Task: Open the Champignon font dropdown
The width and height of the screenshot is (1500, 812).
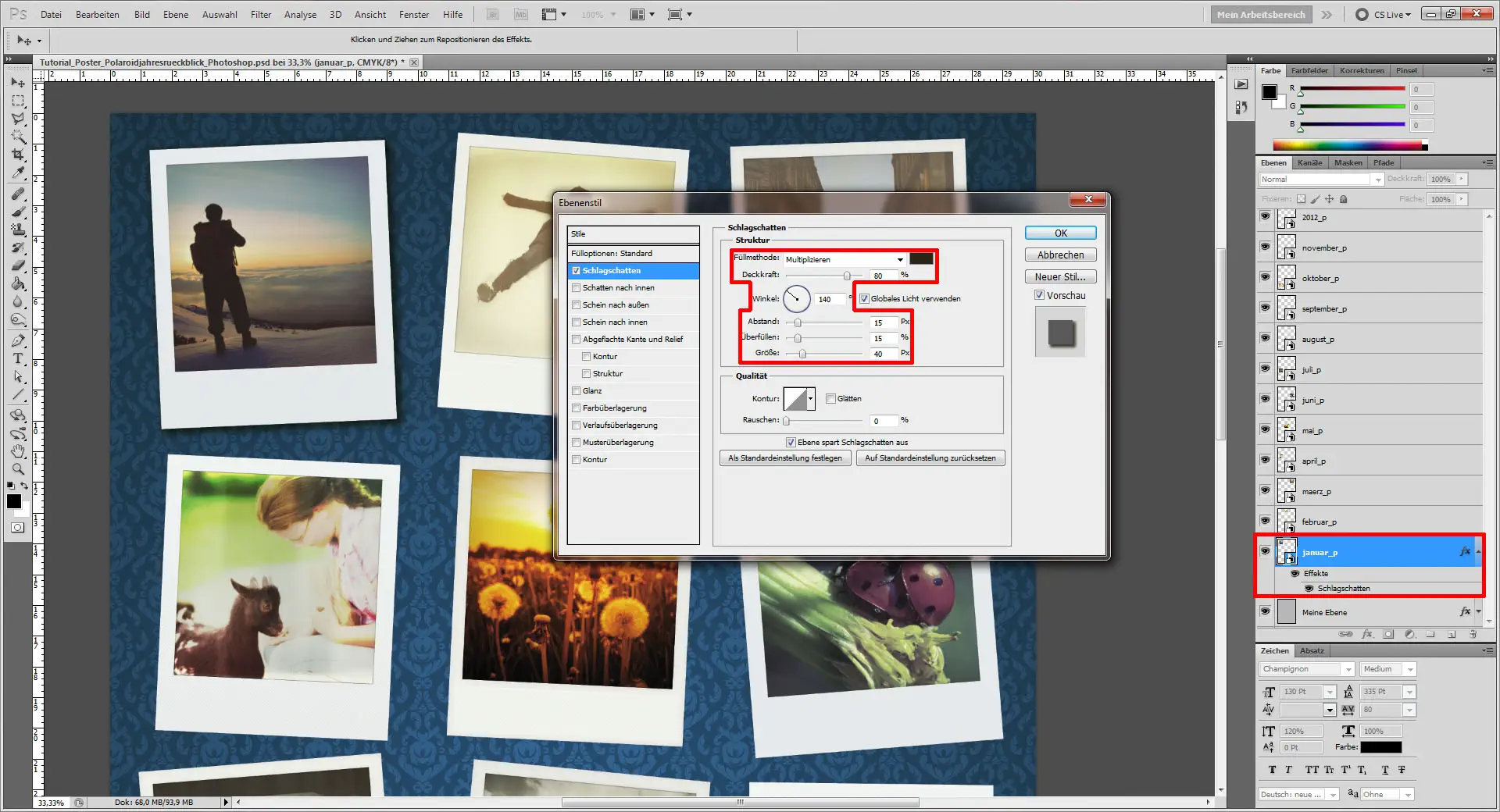Action: [x=1347, y=669]
